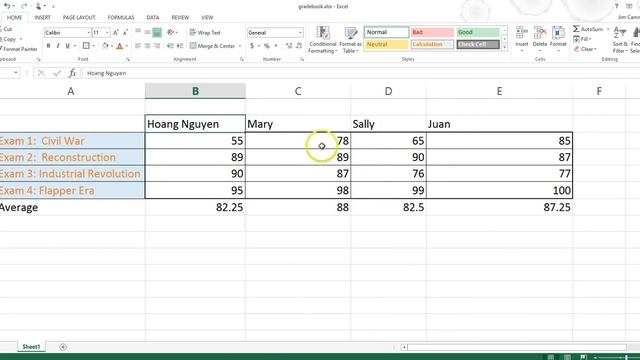
Task: Decrease font size with small A
Action: [125, 32]
